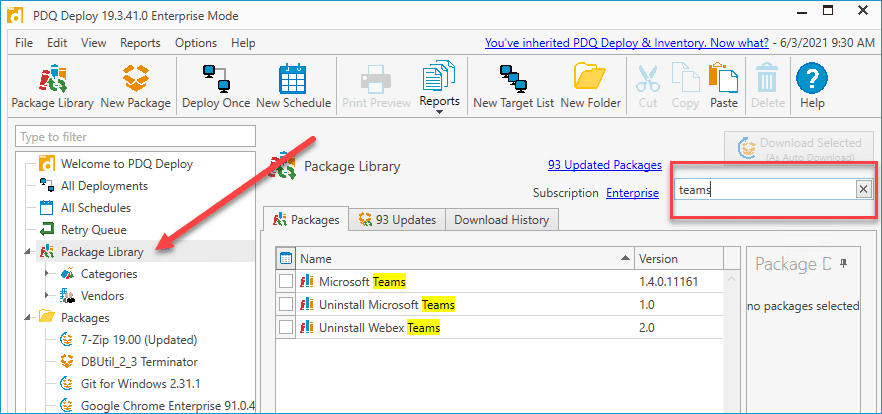Open All Deployments in the tree
The image size is (882, 414).
[x=104, y=186]
